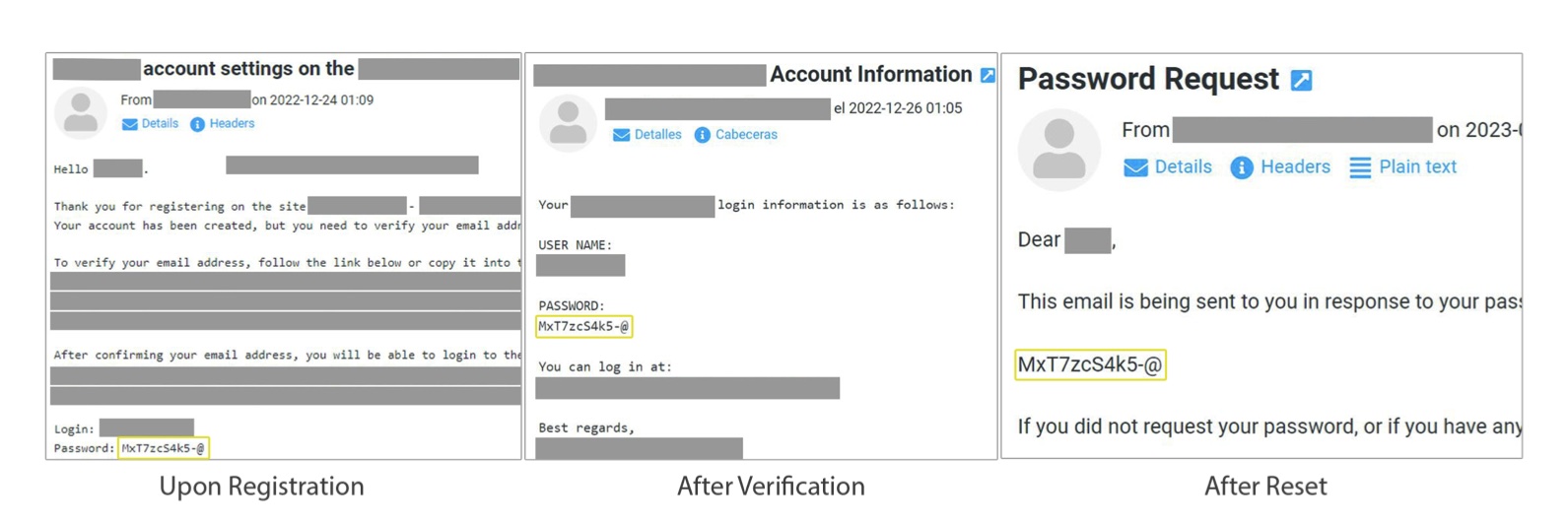Click the lines icon beside Plain text

point(1360,167)
